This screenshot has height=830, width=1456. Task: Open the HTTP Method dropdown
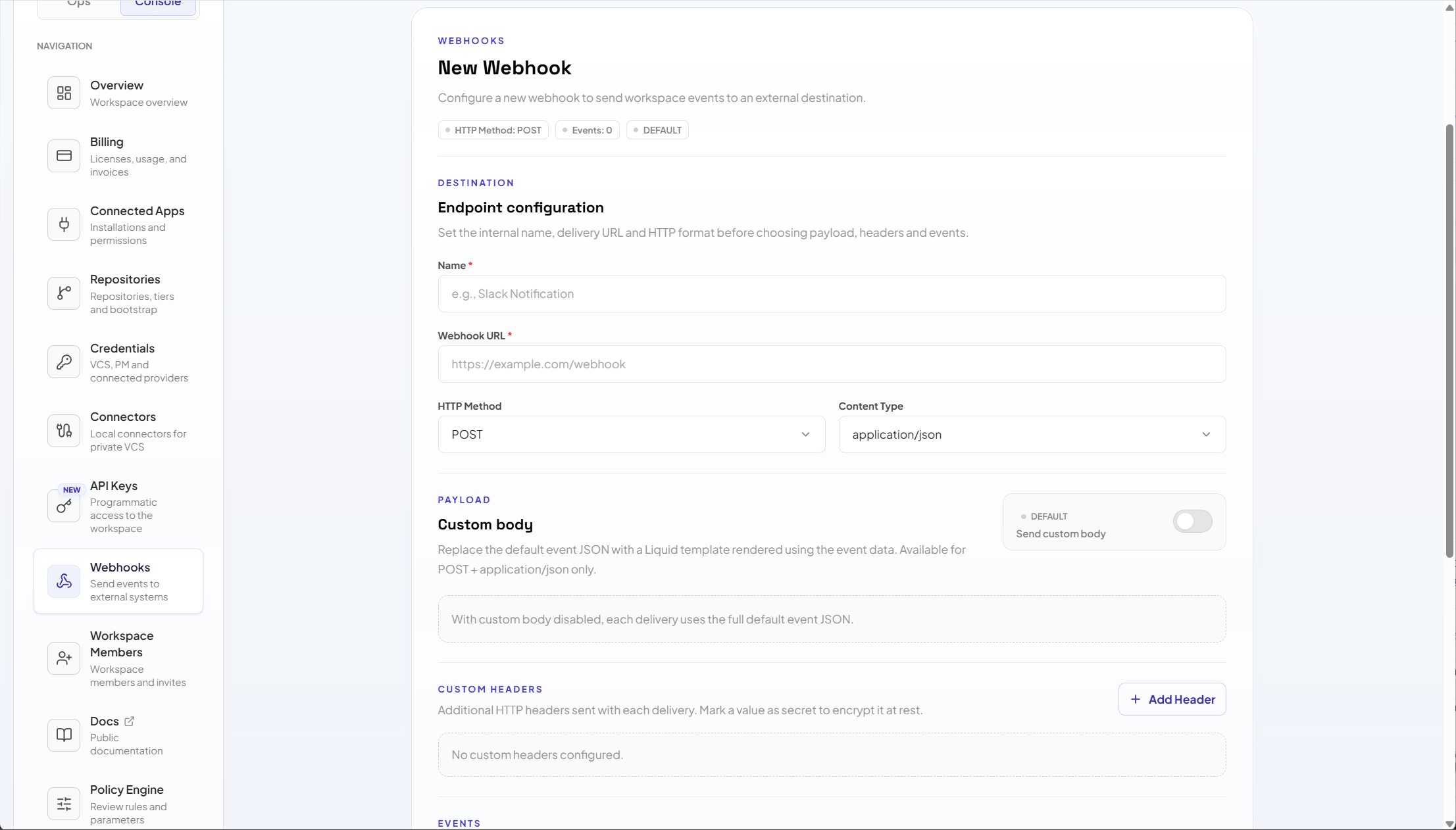pos(631,434)
